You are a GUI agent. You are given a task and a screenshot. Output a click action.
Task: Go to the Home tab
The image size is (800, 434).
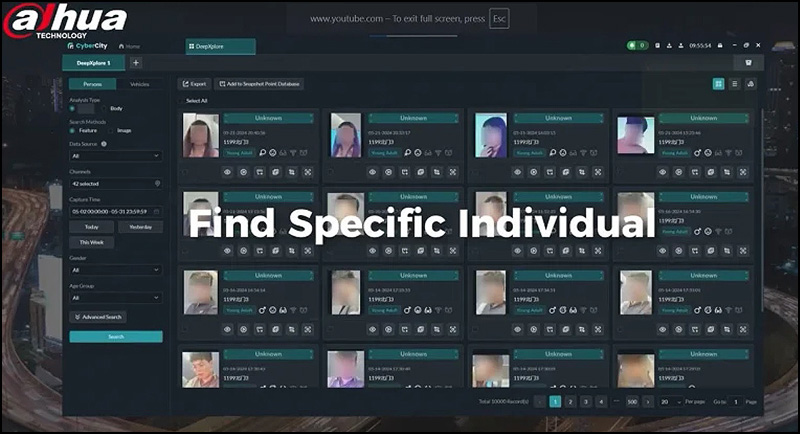pyautogui.click(x=129, y=46)
